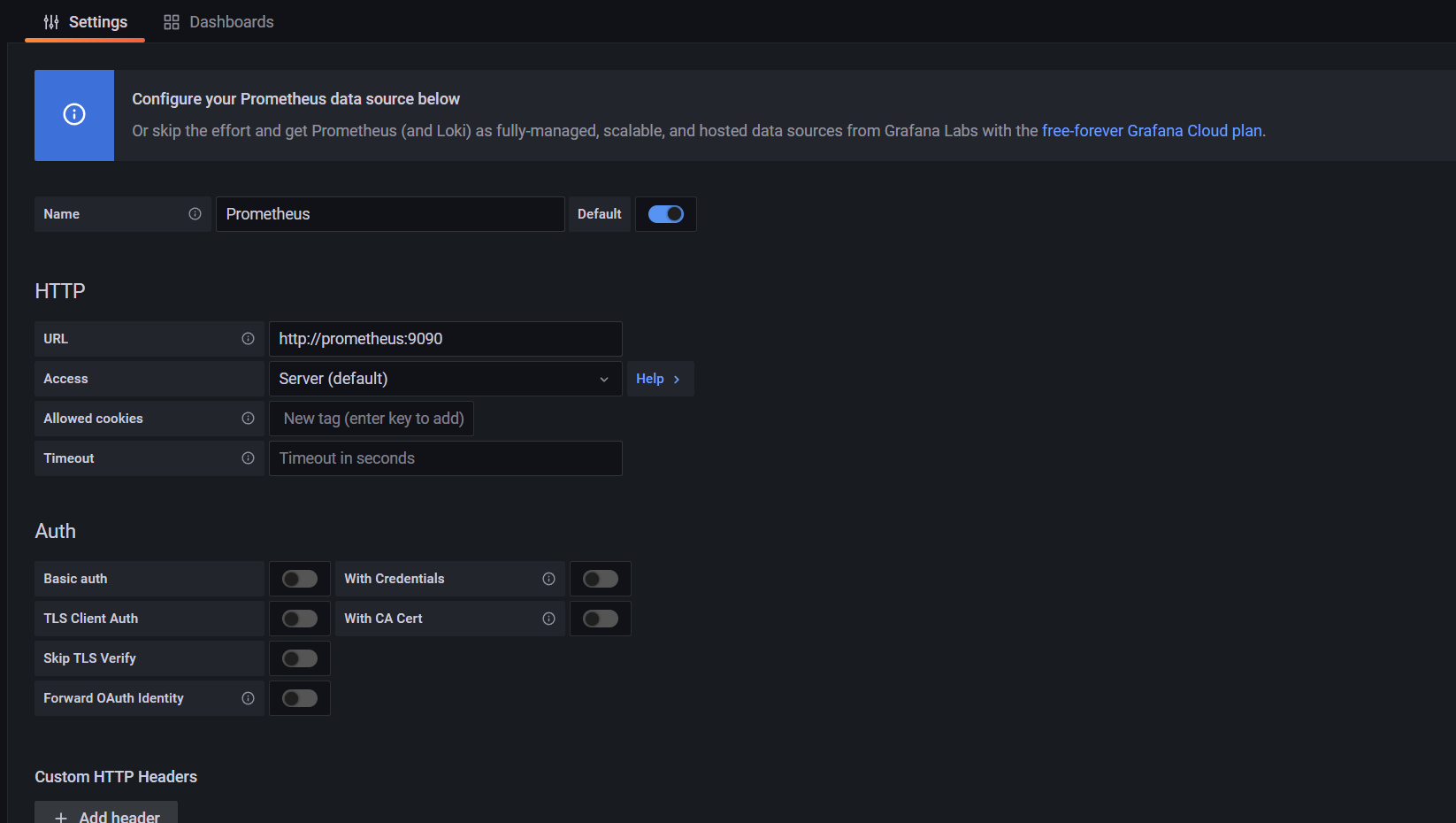Click the Add header button
This screenshot has width=1456, height=823.
tap(106, 815)
